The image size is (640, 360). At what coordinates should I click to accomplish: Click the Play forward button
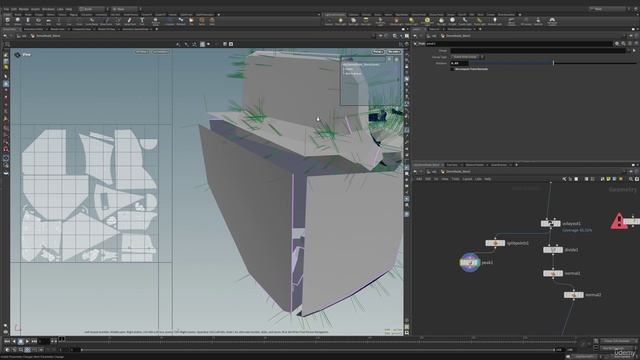[x=27, y=341]
